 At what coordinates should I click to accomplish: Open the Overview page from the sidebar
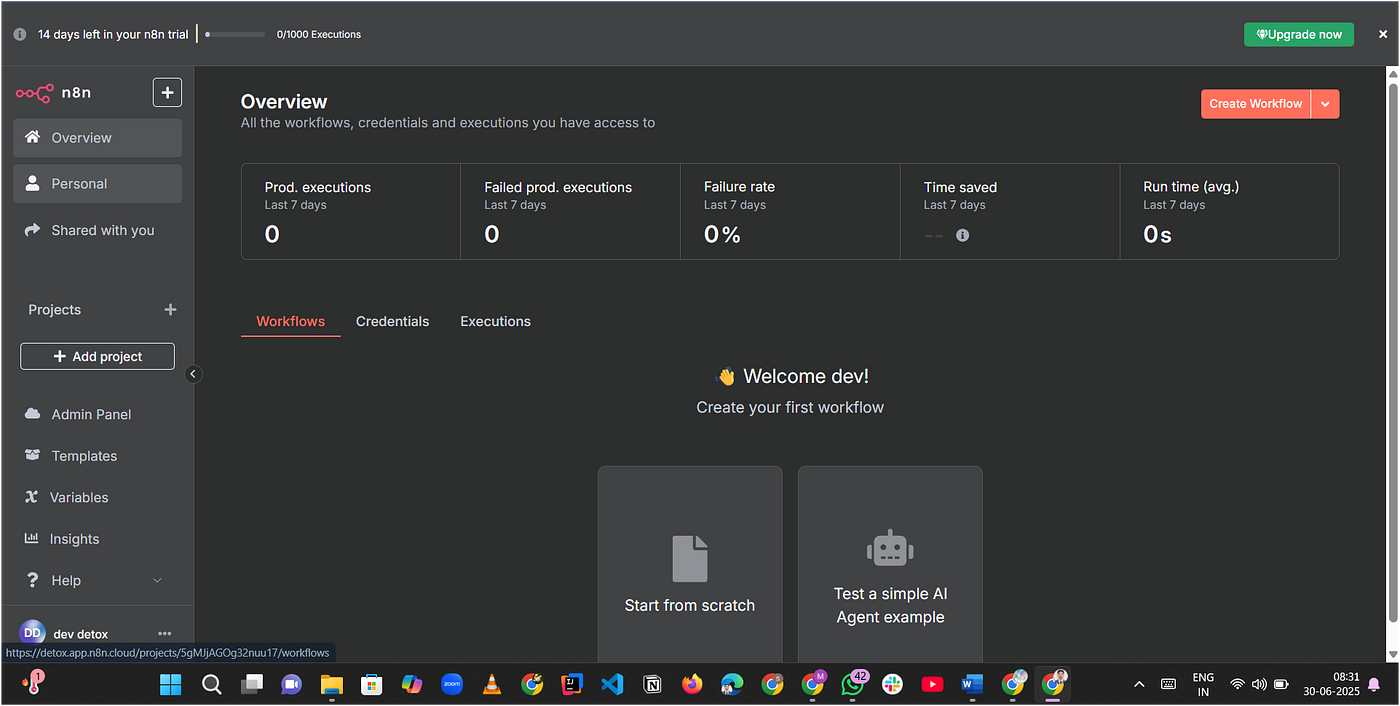click(x=97, y=138)
